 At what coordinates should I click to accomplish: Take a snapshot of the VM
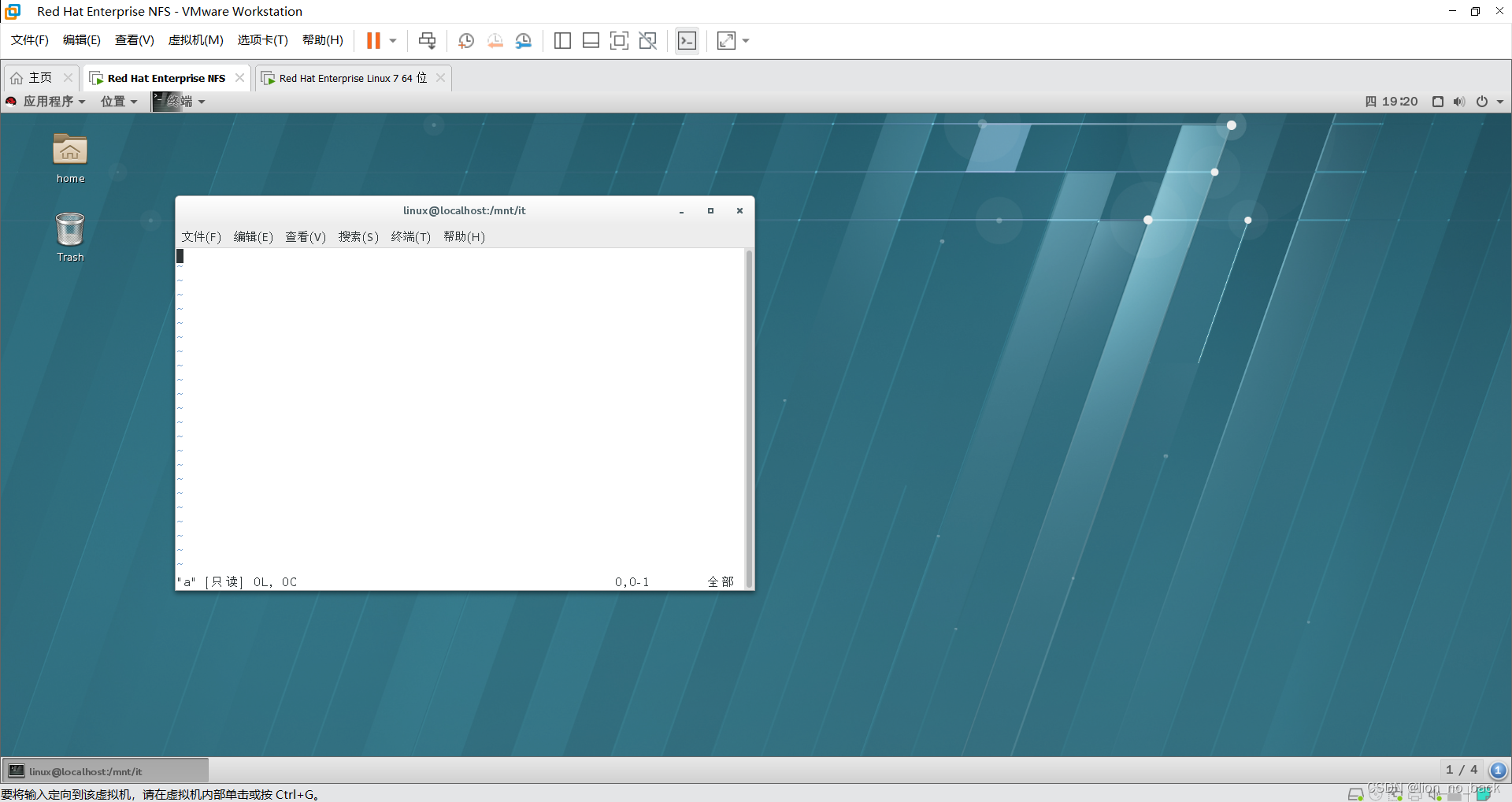pos(466,40)
